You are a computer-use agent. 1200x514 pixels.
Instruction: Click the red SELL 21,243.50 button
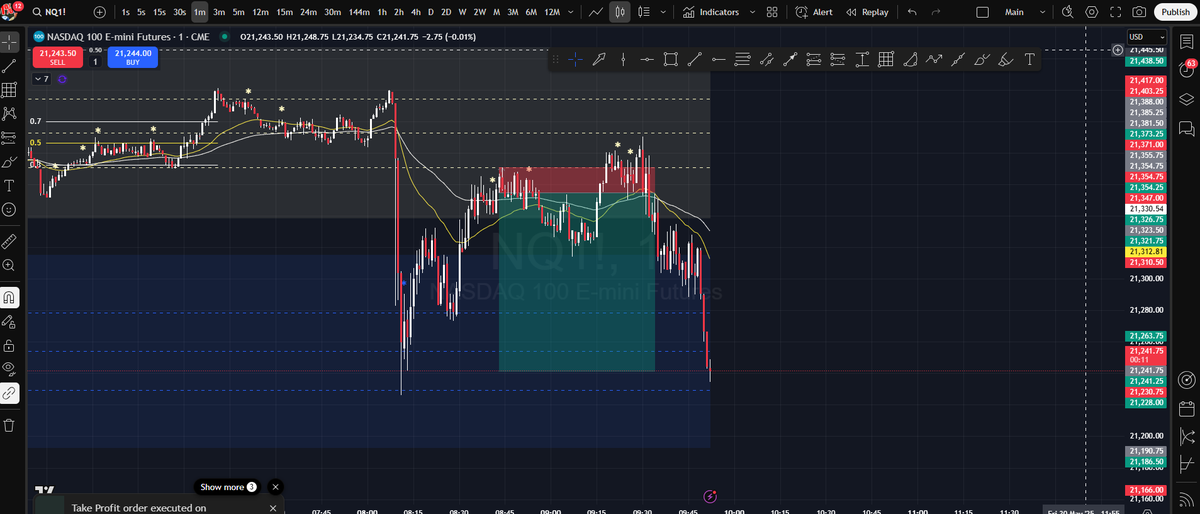58,56
